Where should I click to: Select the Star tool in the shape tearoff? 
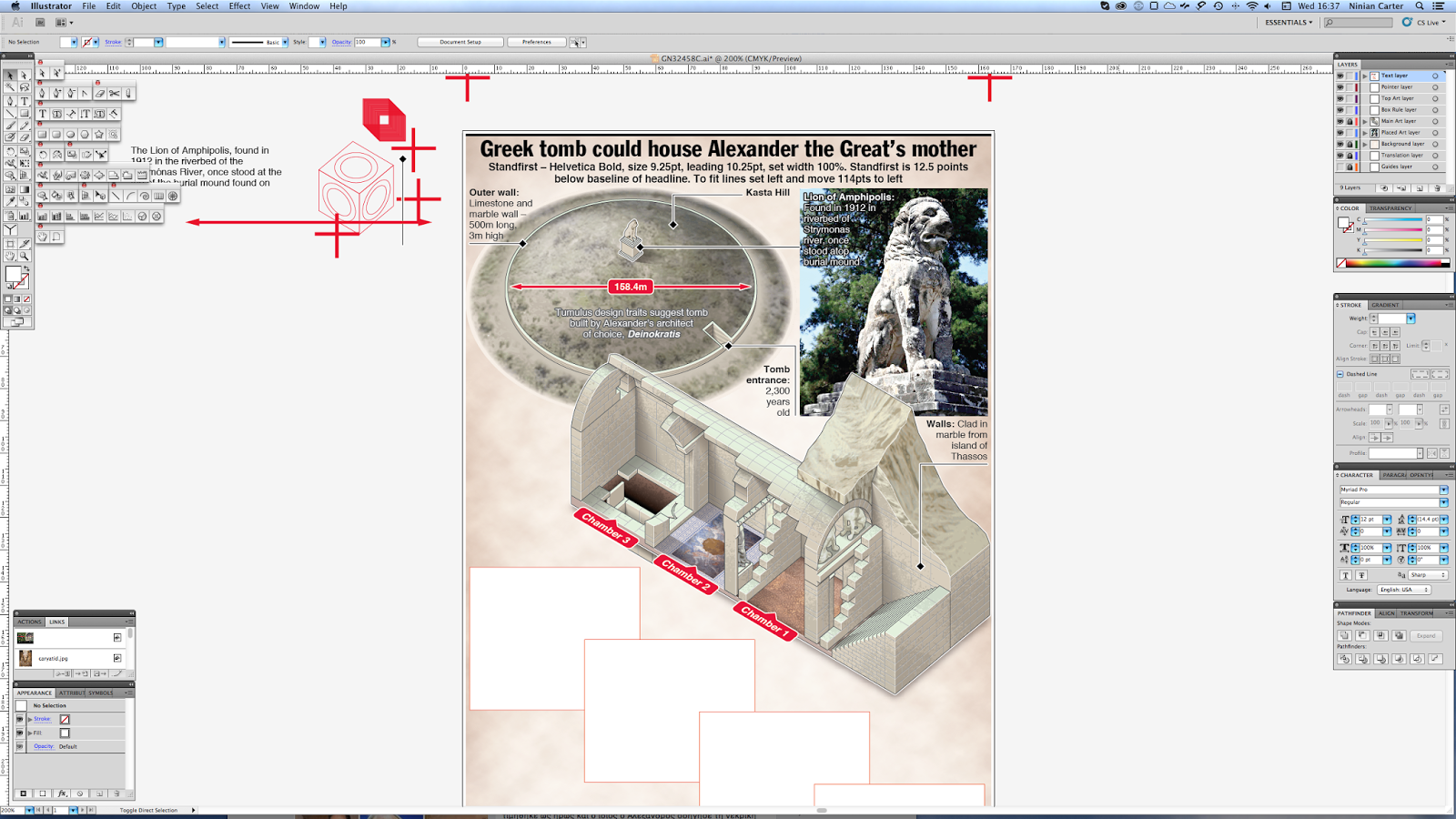tap(99, 135)
